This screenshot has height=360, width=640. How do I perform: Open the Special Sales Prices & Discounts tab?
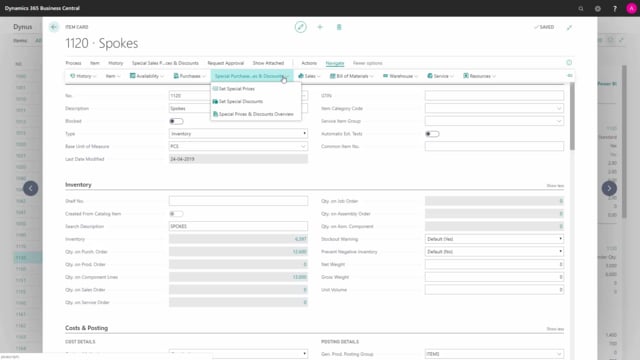click(165, 63)
